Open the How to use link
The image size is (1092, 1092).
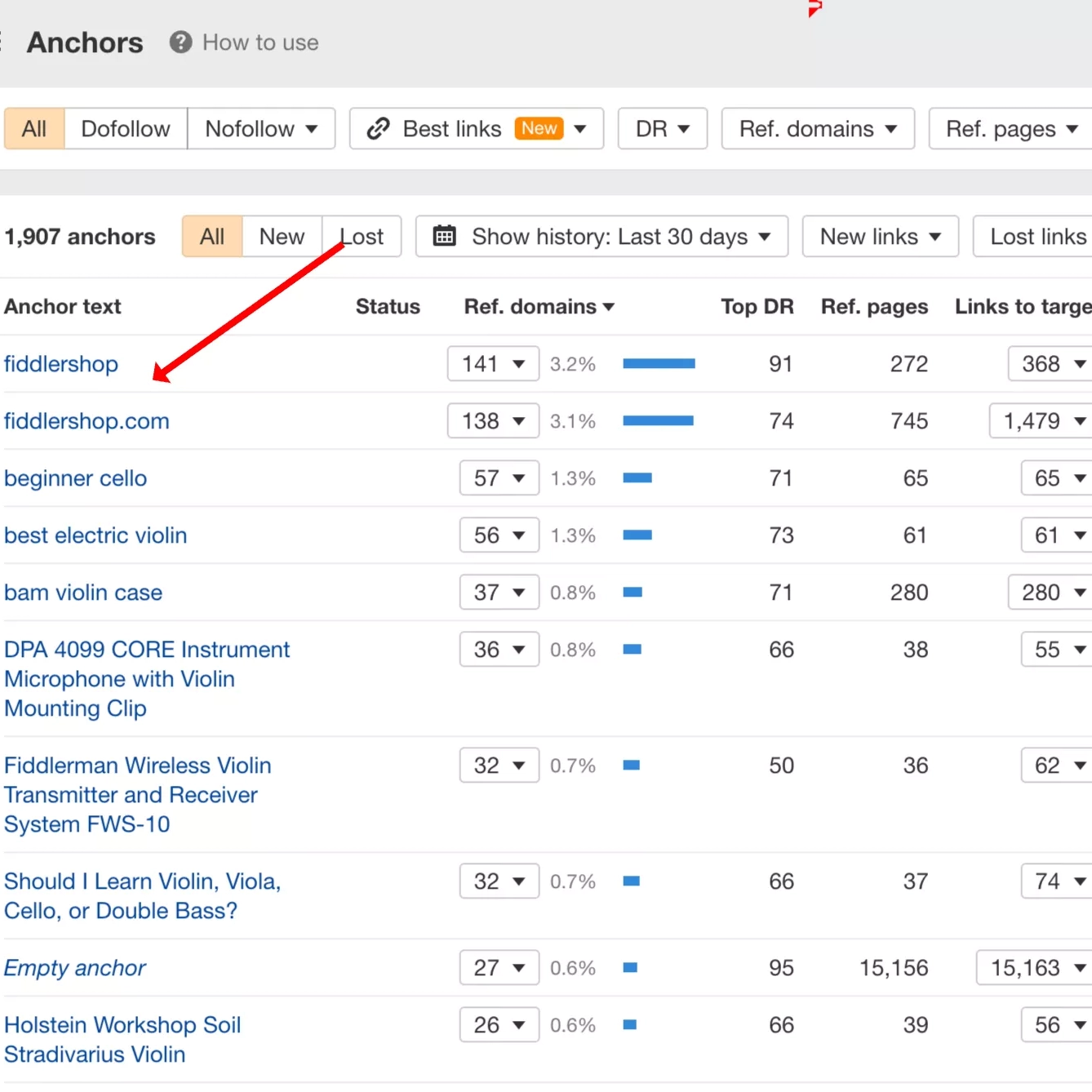click(x=260, y=42)
